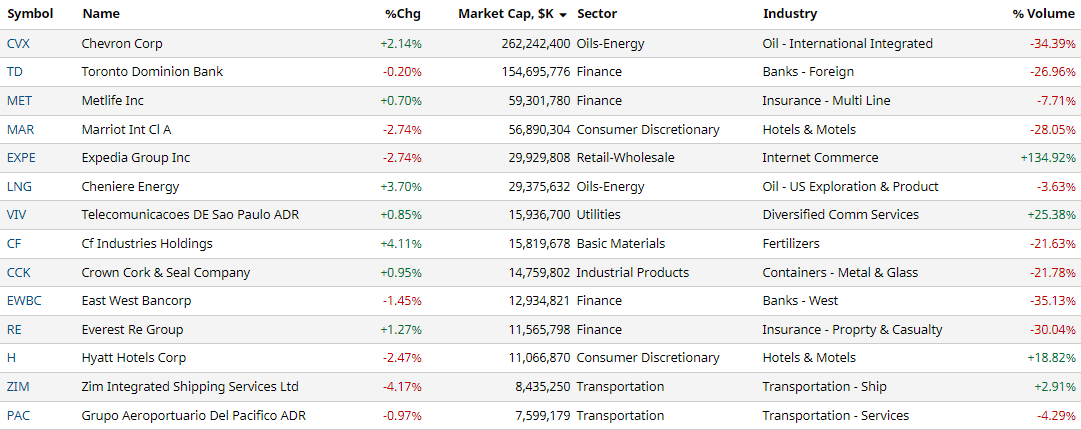The width and height of the screenshot is (1081, 430).
Task: Open the ZIM symbol link
Action: pyautogui.click(x=18, y=387)
